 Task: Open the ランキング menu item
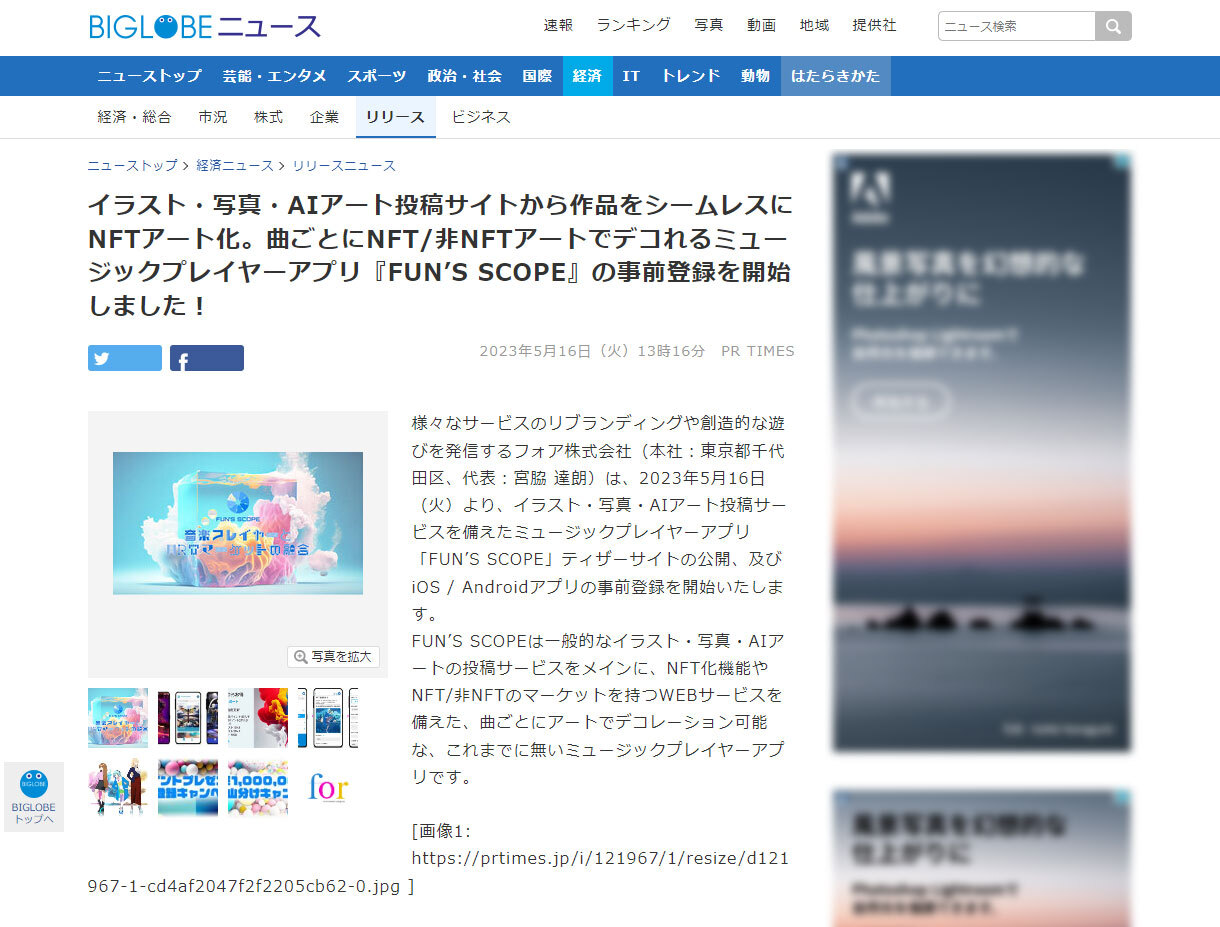[x=632, y=25]
